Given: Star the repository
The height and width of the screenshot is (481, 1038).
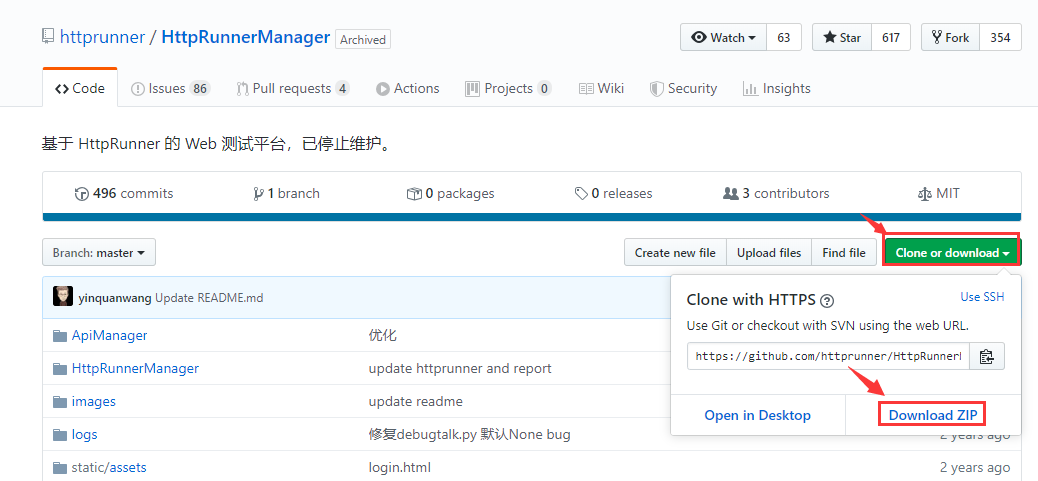Looking at the screenshot, I should pyautogui.click(x=842, y=38).
